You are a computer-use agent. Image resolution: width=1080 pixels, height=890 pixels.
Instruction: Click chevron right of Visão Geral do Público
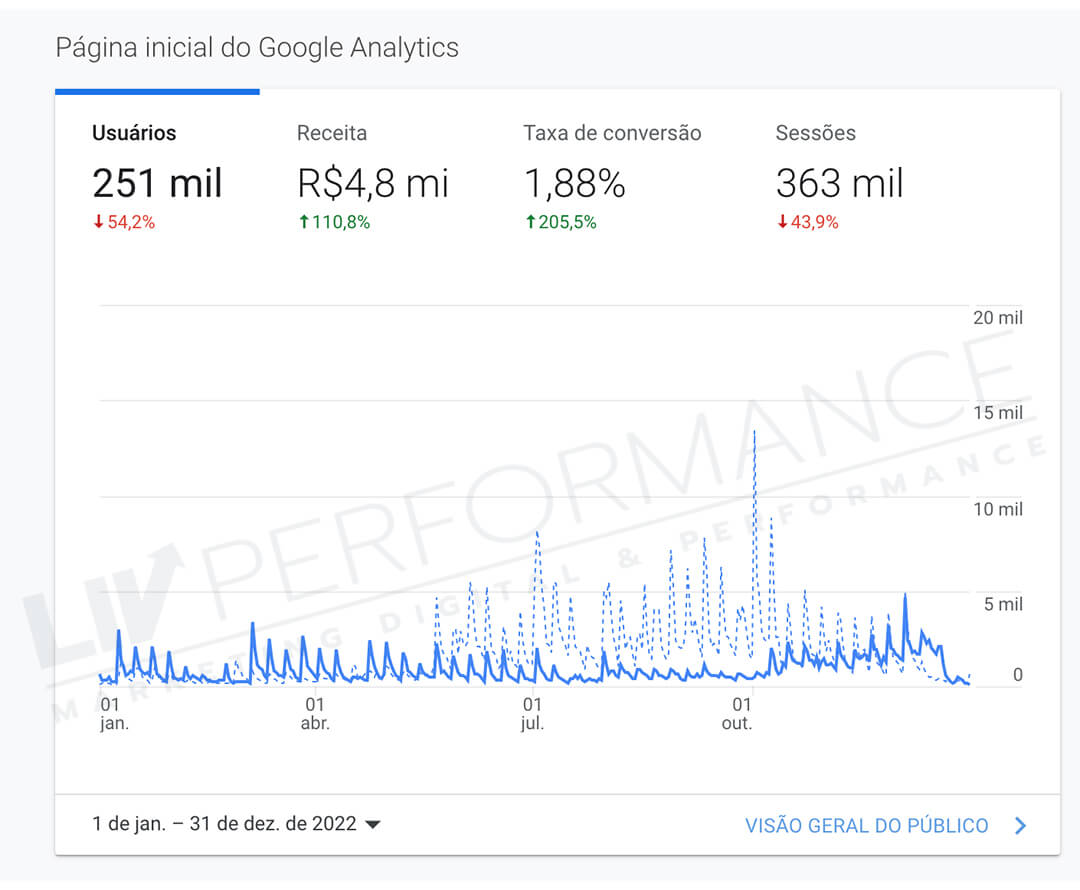point(1020,826)
